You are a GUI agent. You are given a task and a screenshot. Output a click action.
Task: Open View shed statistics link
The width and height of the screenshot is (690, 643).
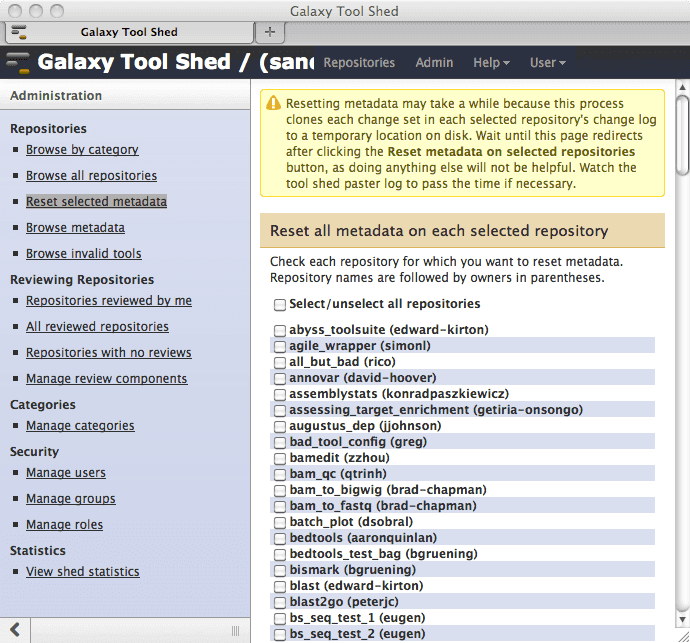click(x=83, y=572)
